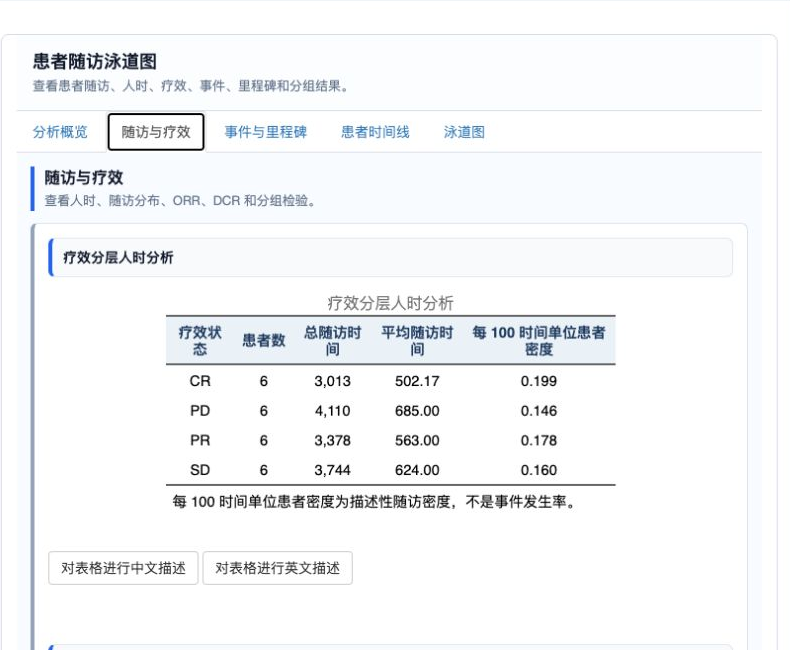Click the 总随访时间 column header
Image resolution: width=790 pixels, height=650 pixels.
tap(333, 341)
